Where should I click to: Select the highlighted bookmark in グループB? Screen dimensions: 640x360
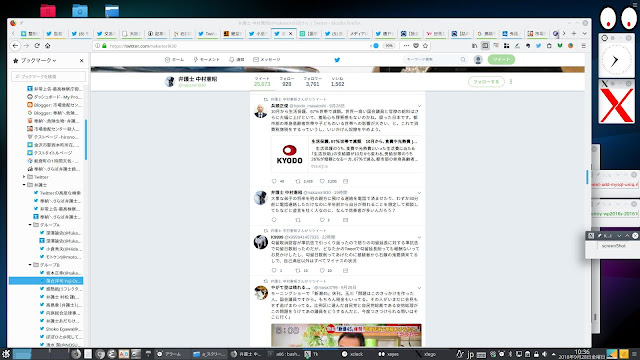click(46, 281)
